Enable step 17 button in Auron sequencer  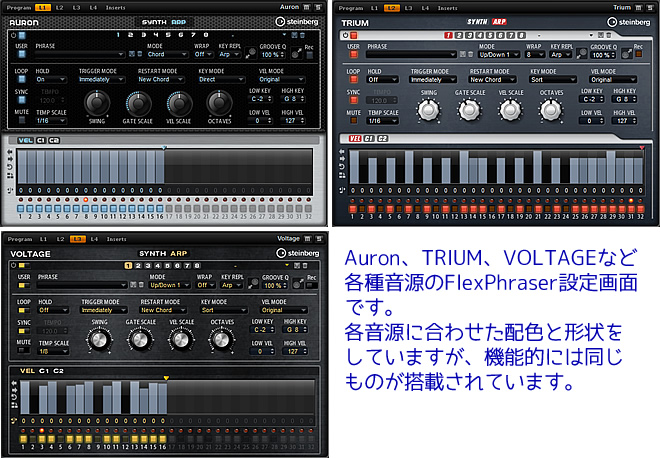169,208
